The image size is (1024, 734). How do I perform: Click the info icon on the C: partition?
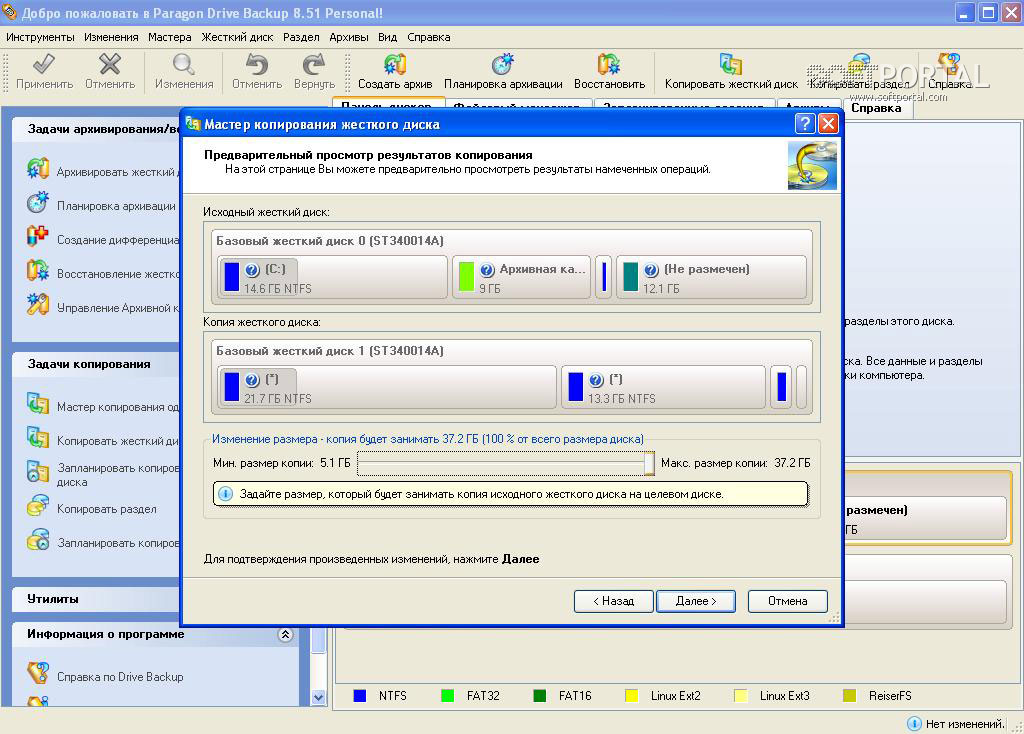(x=252, y=270)
